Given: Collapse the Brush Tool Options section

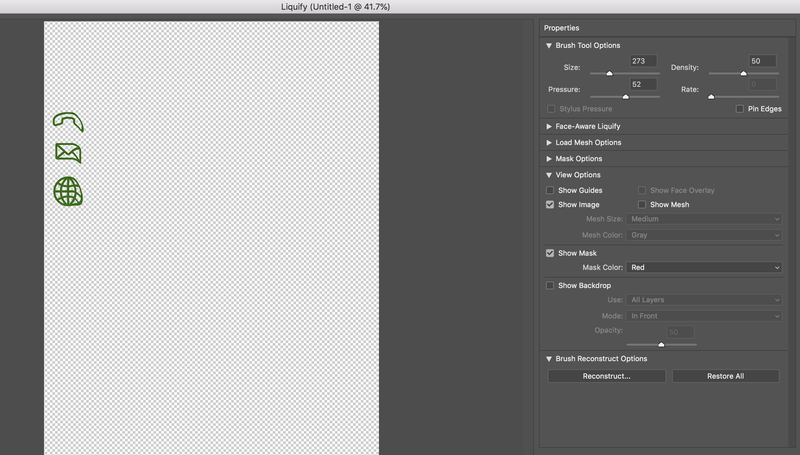Looking at the screenshot, I should tap(549, 45).
